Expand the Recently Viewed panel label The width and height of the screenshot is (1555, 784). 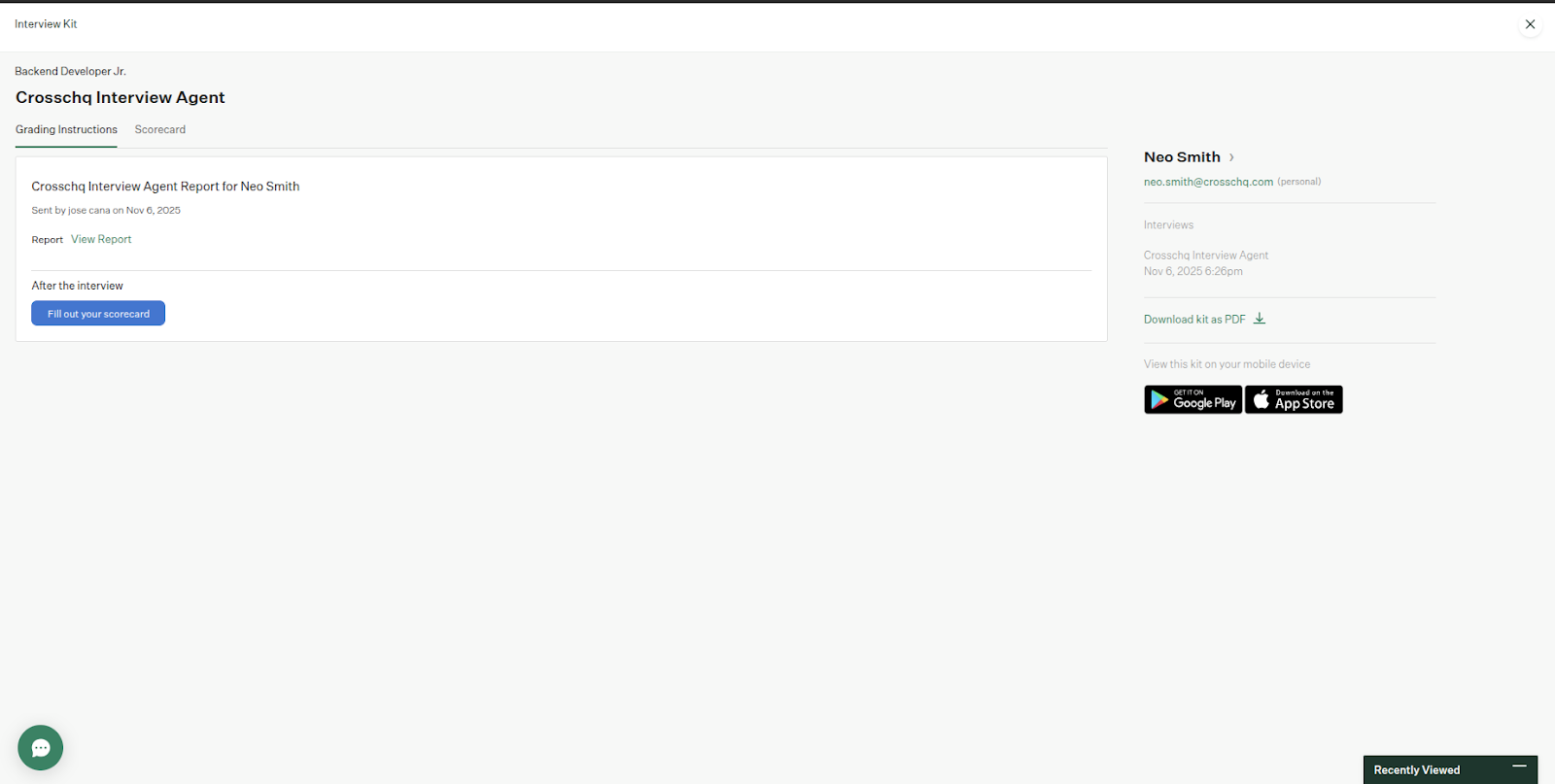(x=1416, y=770)
